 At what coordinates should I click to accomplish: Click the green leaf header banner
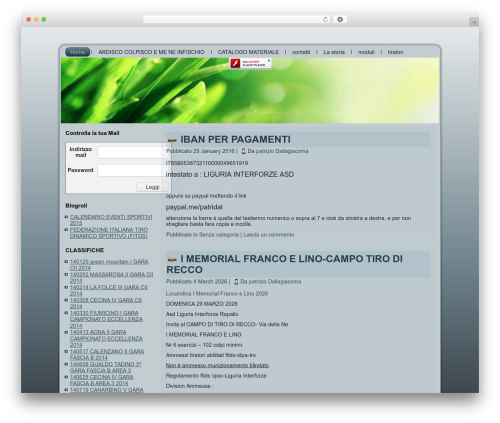(250, 91)
